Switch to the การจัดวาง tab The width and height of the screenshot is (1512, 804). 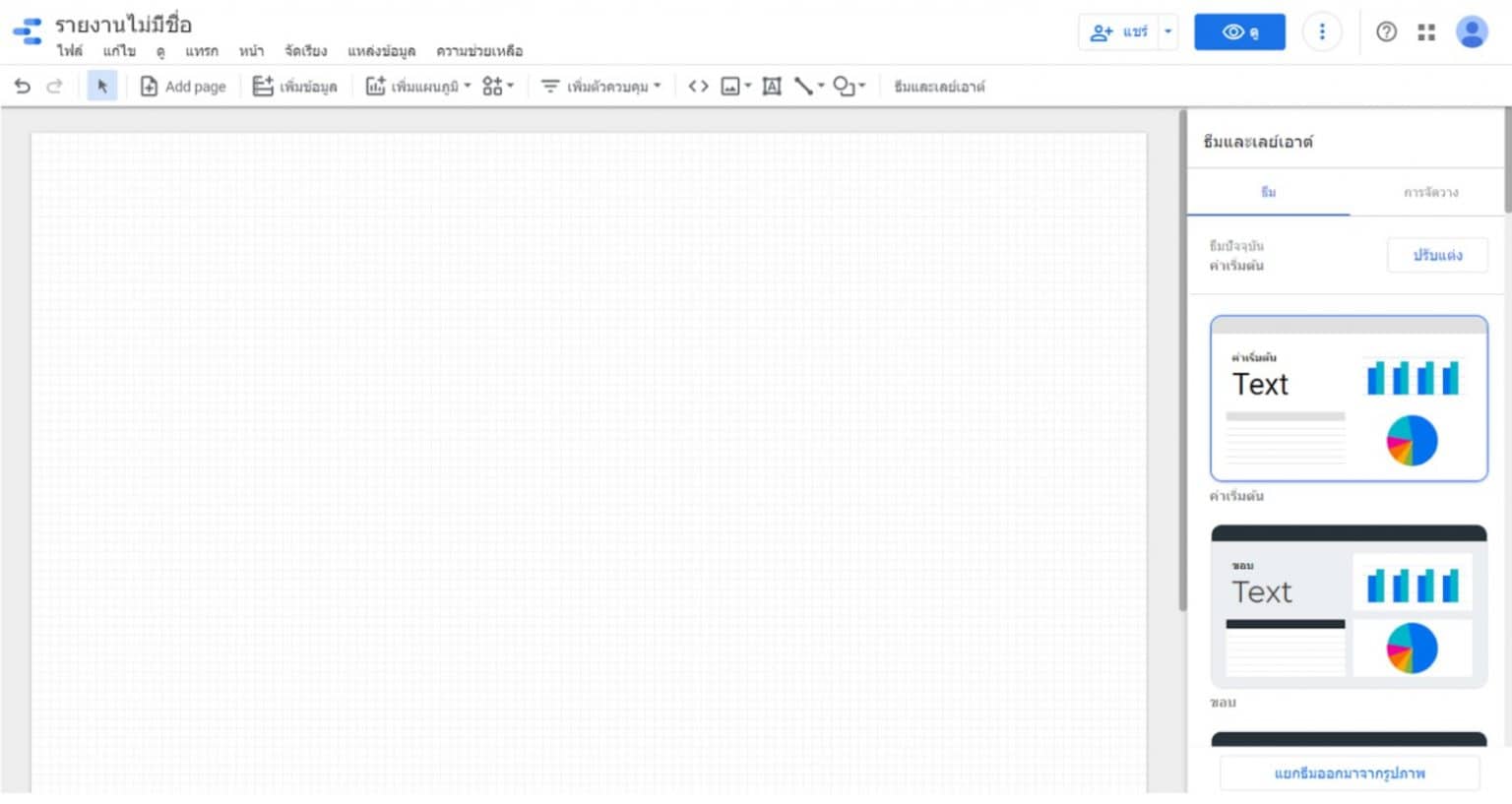[x=1431, y=192]
